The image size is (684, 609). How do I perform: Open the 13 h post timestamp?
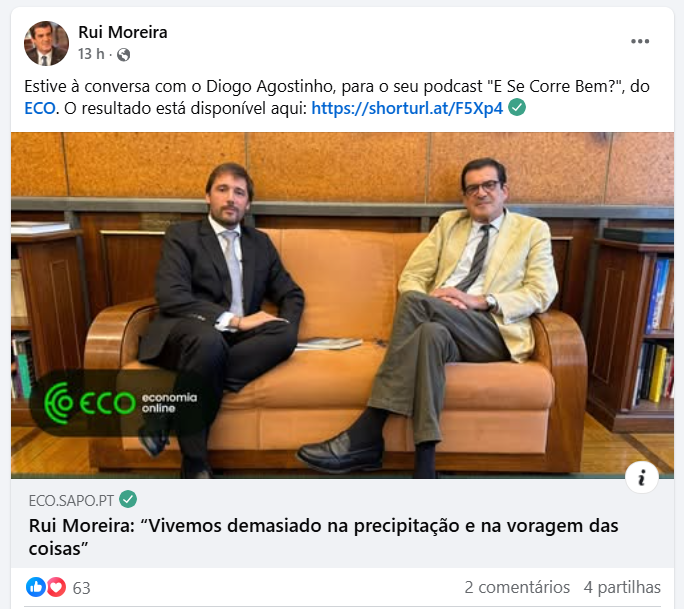(91, 54)
